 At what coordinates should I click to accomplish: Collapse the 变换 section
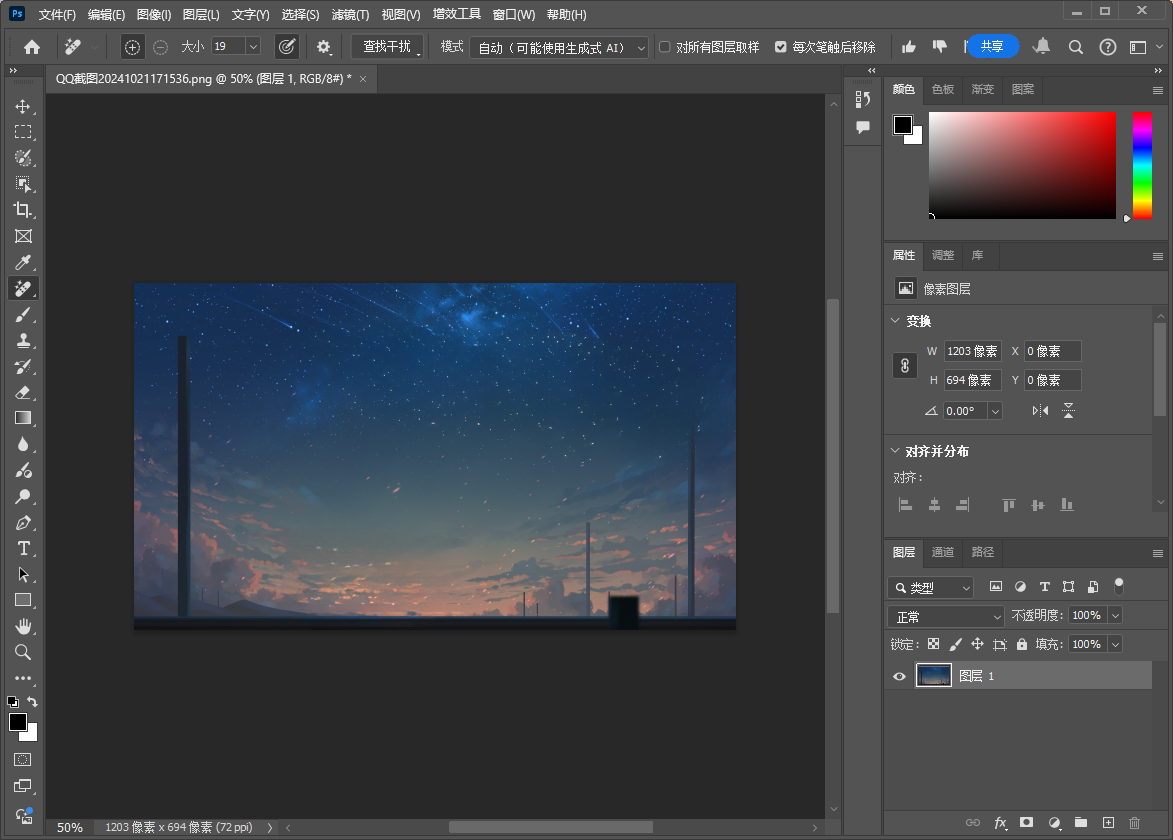click(x=895, y=320)
